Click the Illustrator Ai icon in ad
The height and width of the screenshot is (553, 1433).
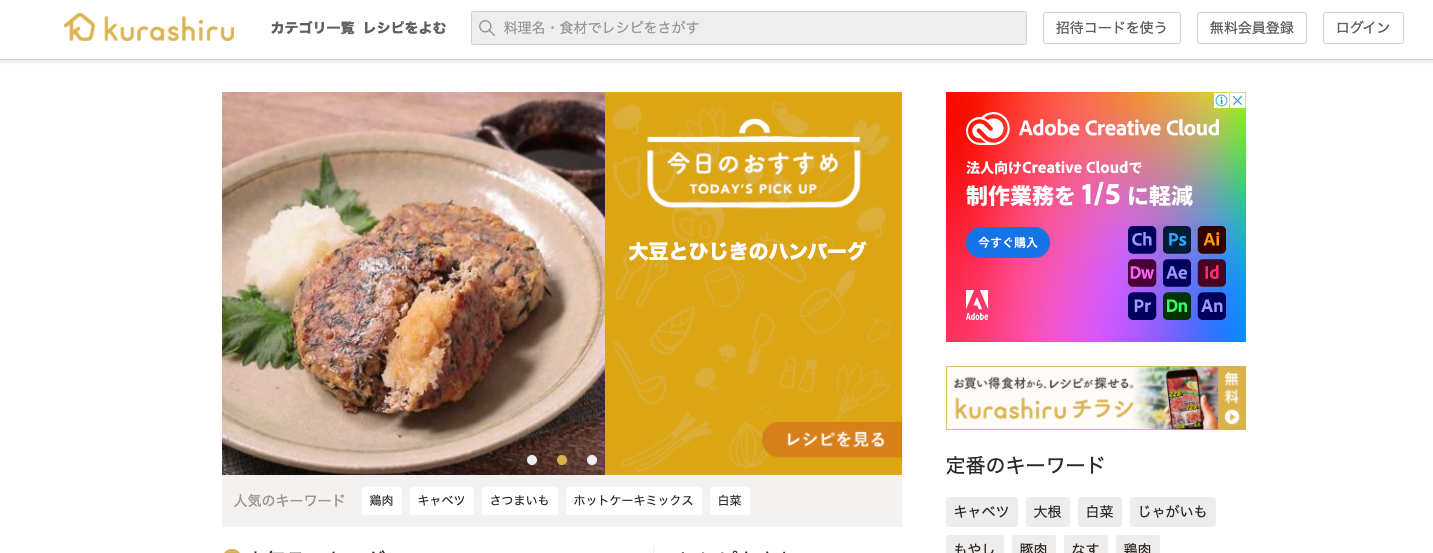coord(1212,240)
